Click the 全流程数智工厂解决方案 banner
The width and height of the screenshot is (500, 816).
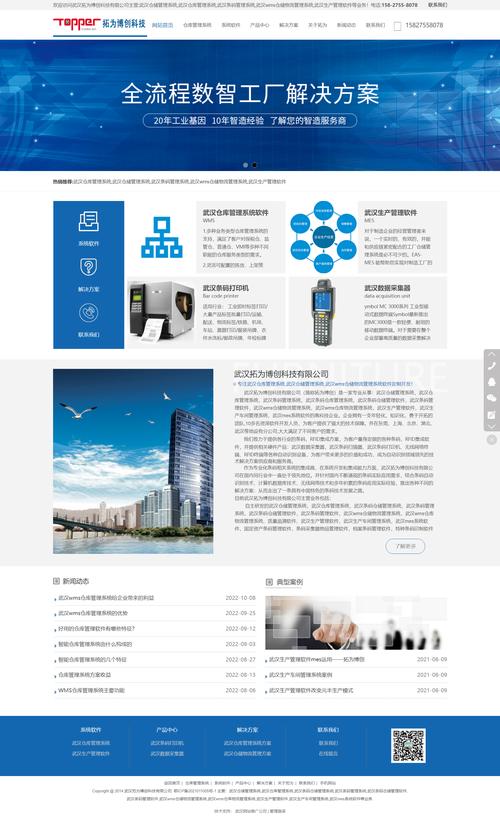click(x=250, y=105)
